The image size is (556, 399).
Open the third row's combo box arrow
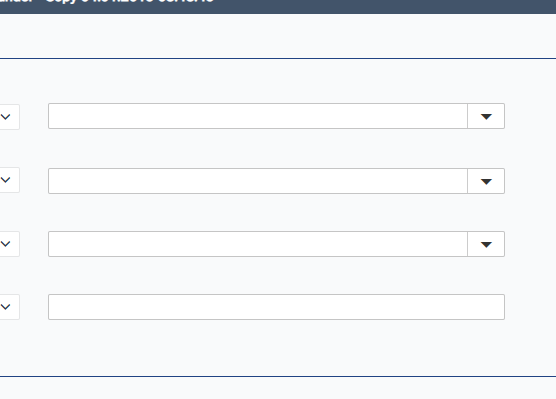(x=486, y=244)
